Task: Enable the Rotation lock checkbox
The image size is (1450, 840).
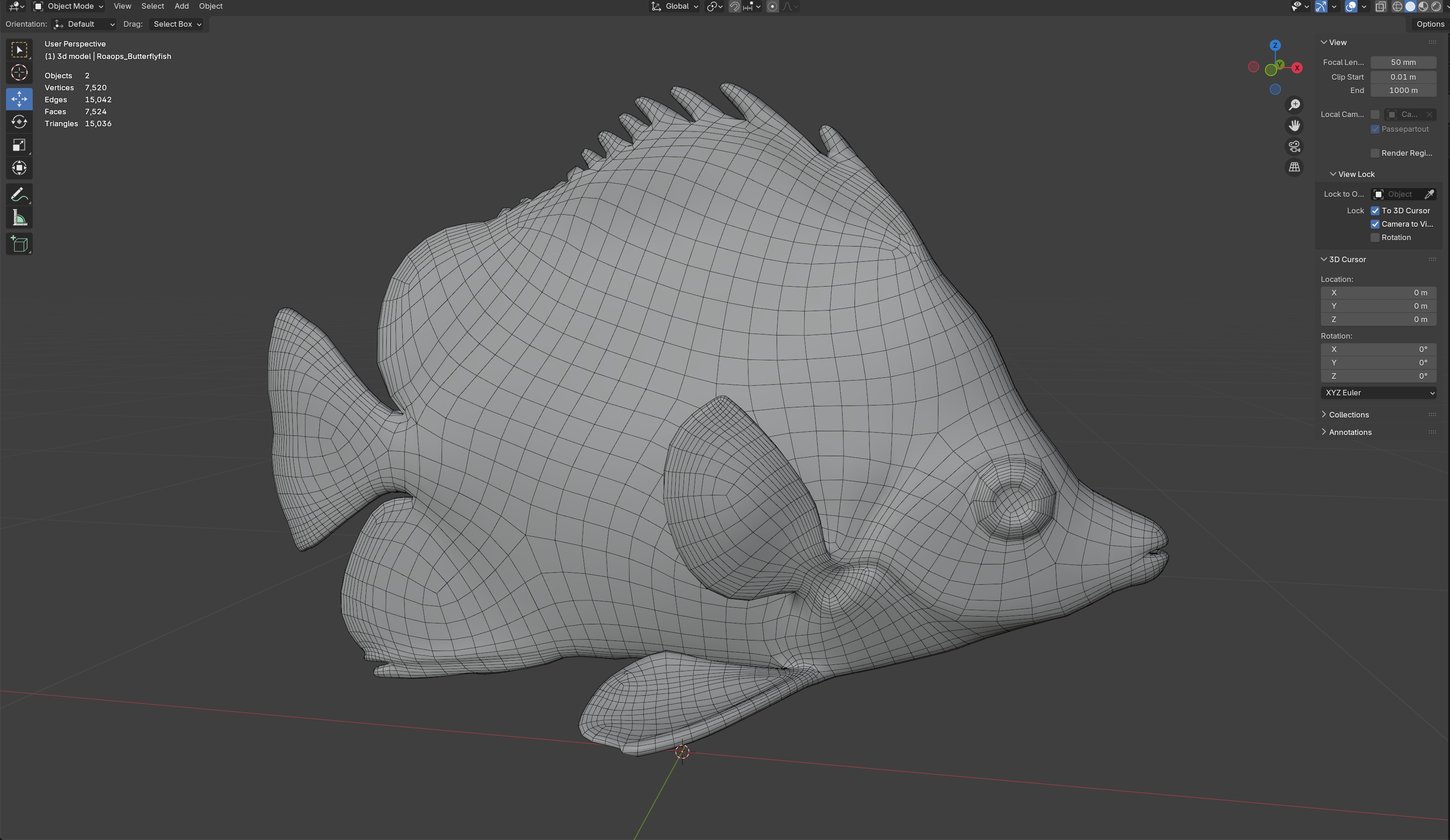Action: click(x=1375, y=238)
